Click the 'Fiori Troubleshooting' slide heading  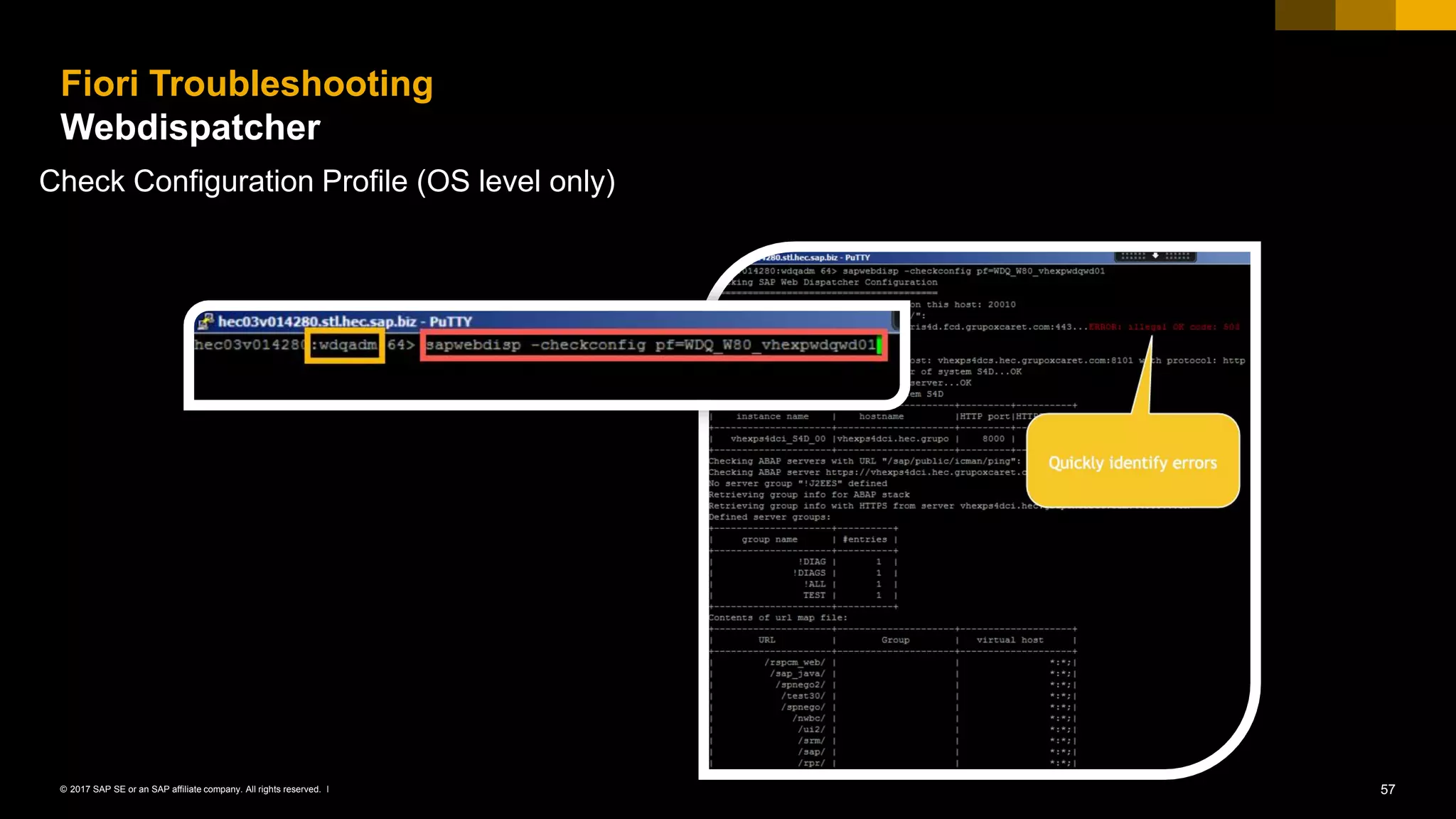(x=247, y=84)
